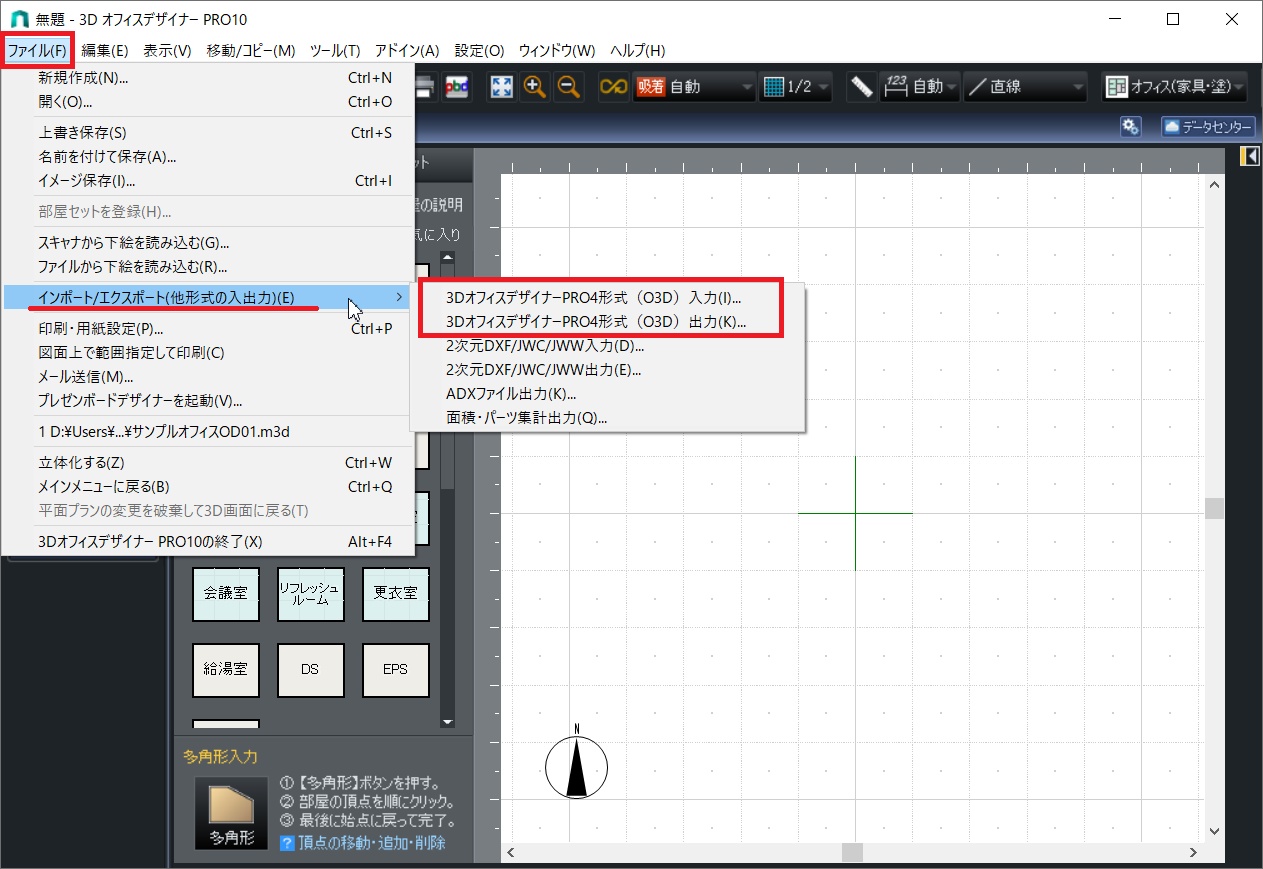Select the 多角形 polygon input tool
Screen dimensions: 1263x869
point(231,813)
